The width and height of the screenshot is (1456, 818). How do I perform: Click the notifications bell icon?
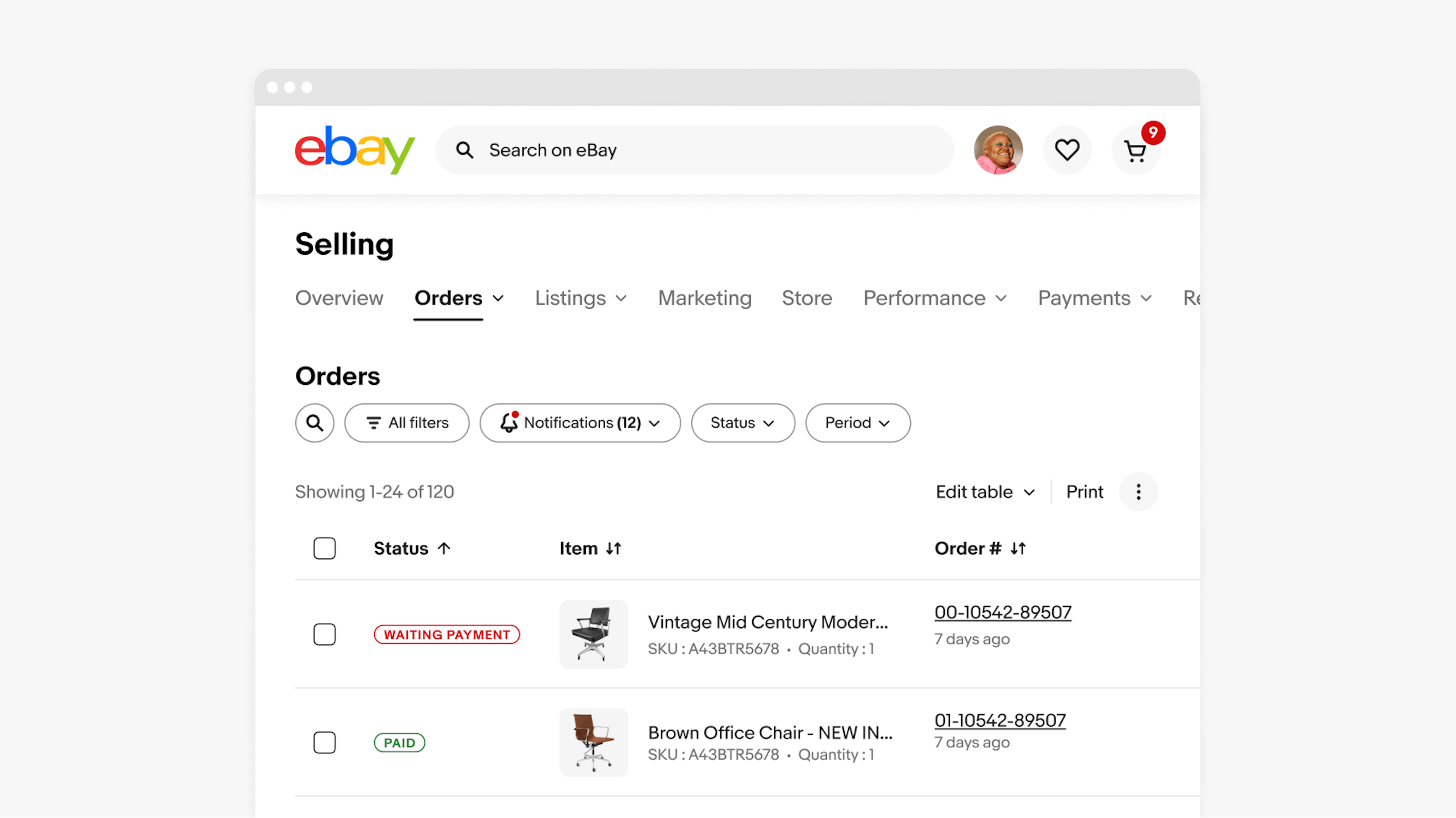coord(506,422)
